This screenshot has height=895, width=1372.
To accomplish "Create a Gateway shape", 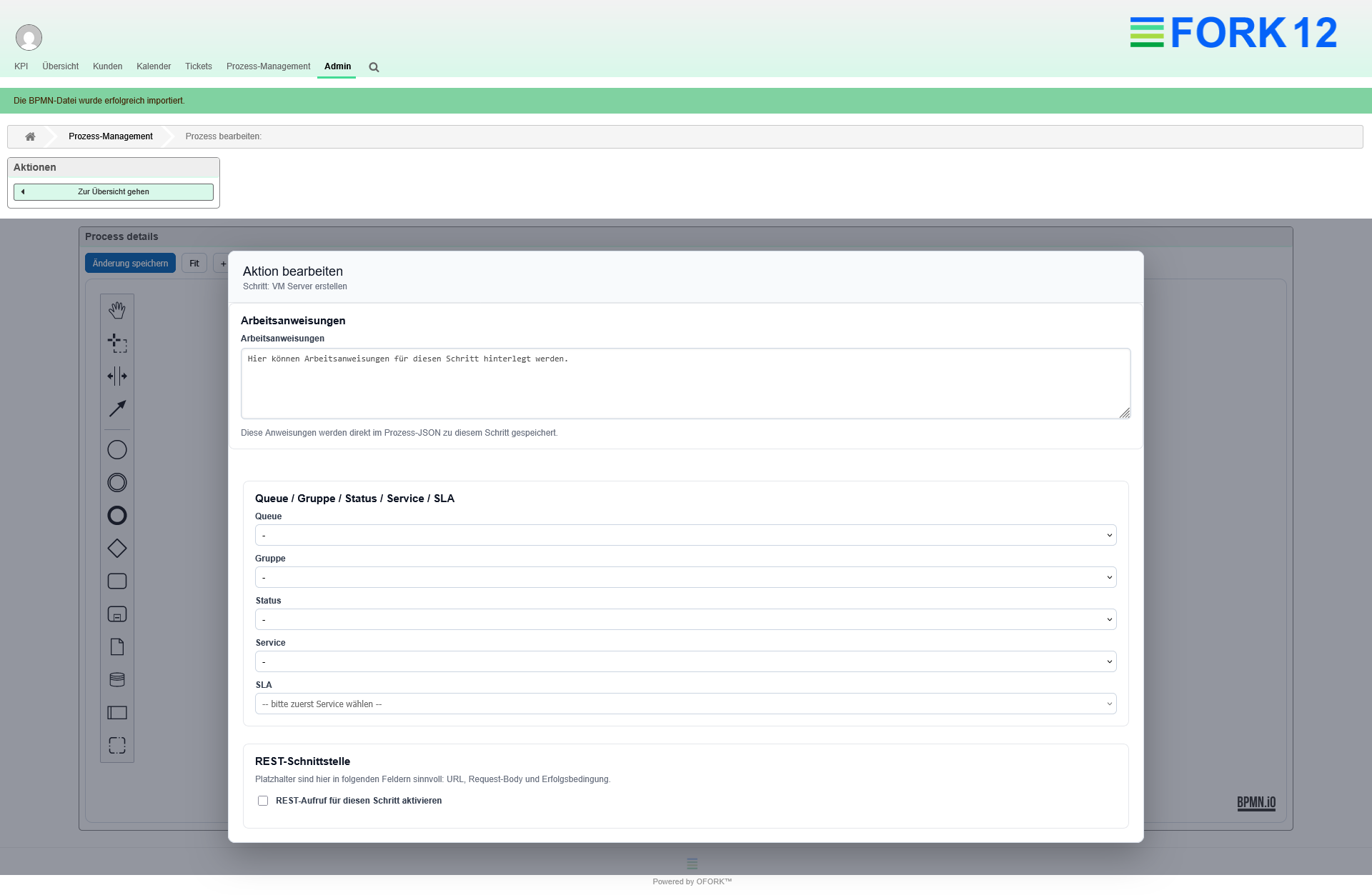I will pos(116,548).
